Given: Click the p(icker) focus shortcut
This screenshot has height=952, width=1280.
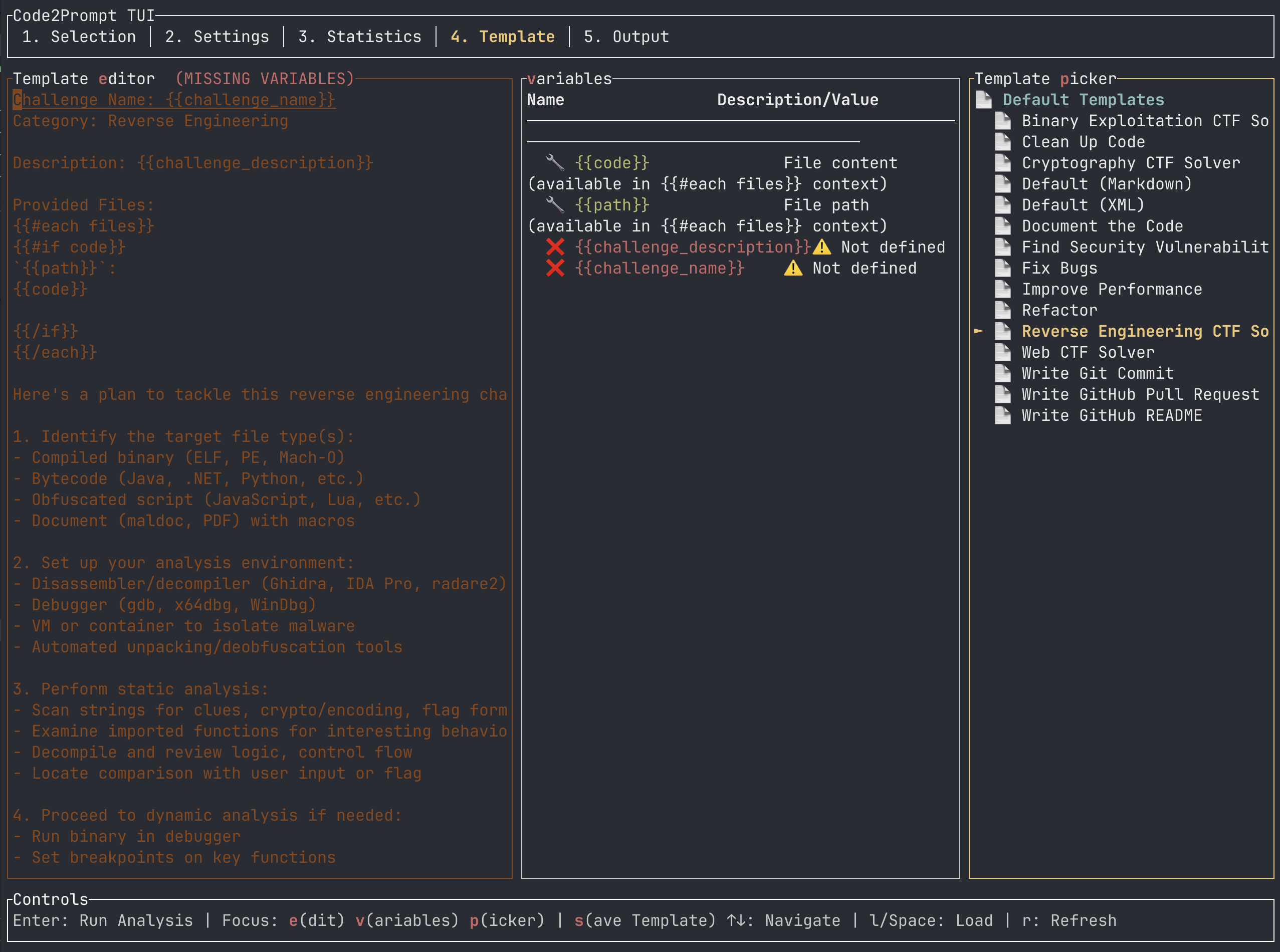Looking at the screenshot, I should tap(507, 920).
